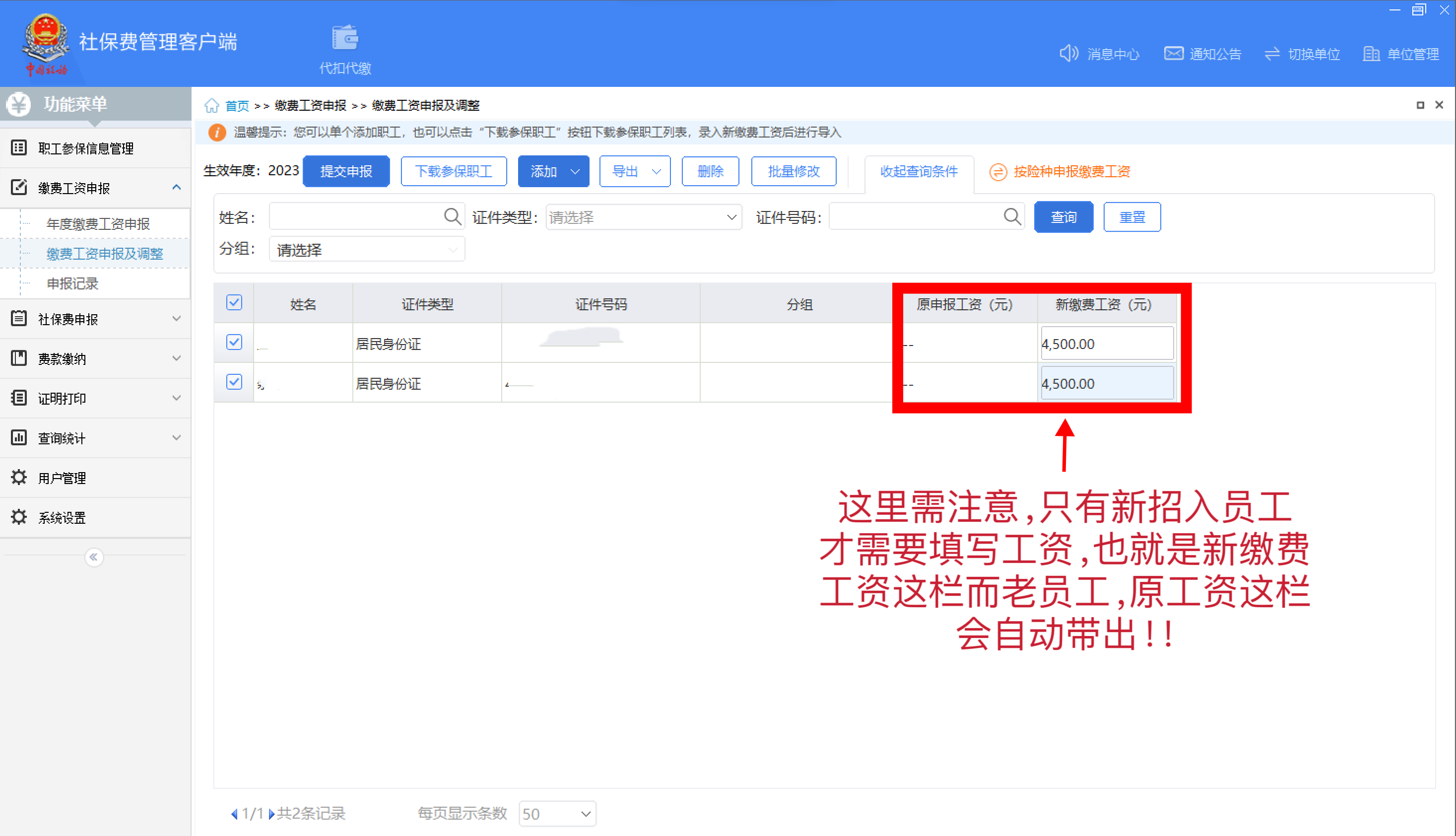Collapse sidebar with double-arrow icon
Image resolution: width=1456 pixels, height=836 pixels.
coord(94,557)
